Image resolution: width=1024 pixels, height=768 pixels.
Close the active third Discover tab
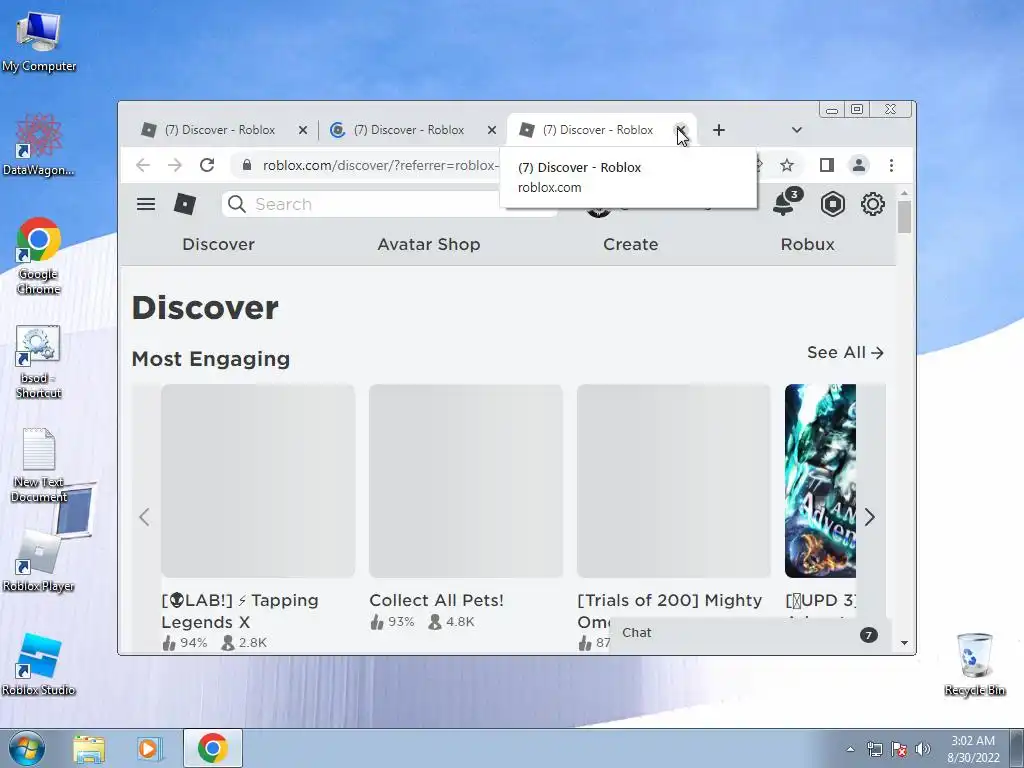[x=680, y=130]
